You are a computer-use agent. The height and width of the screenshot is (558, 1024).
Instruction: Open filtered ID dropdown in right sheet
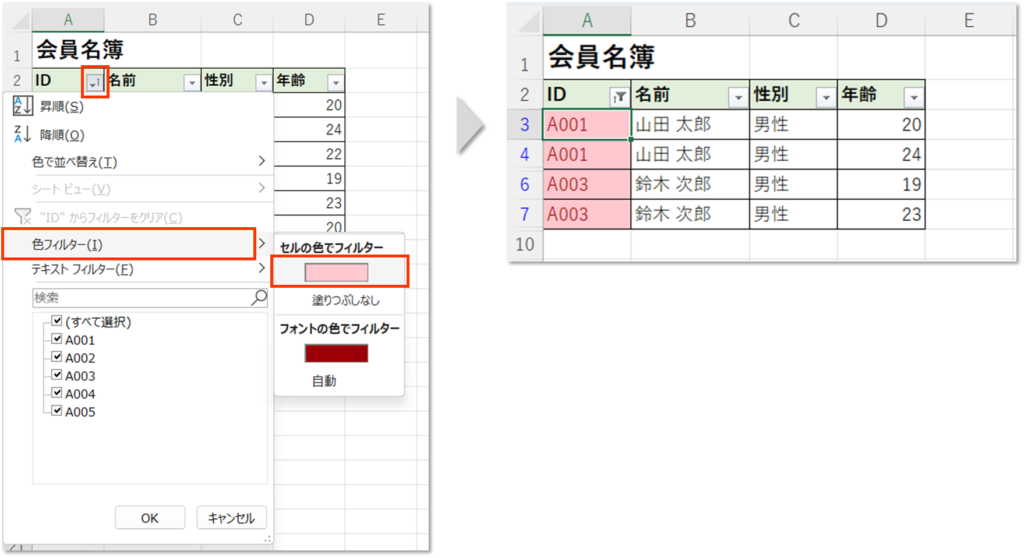pos(618,97)
